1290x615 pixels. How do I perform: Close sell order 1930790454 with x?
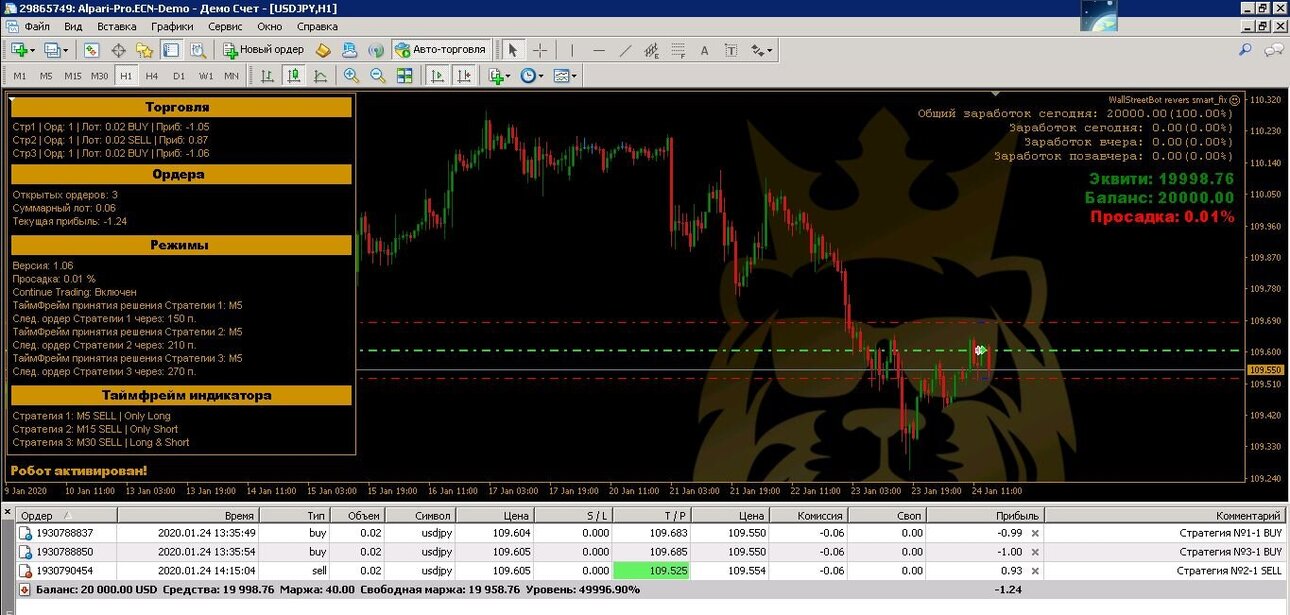1035,570
